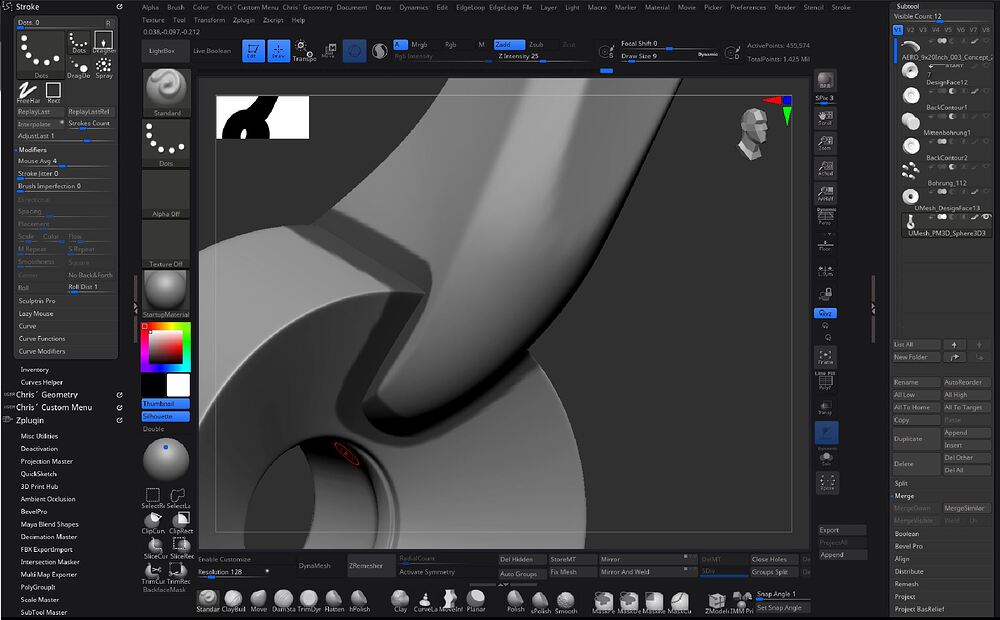Expand the Decimation Master plugin
This screenshot has width=1000, height=620.
pos(48,537)
